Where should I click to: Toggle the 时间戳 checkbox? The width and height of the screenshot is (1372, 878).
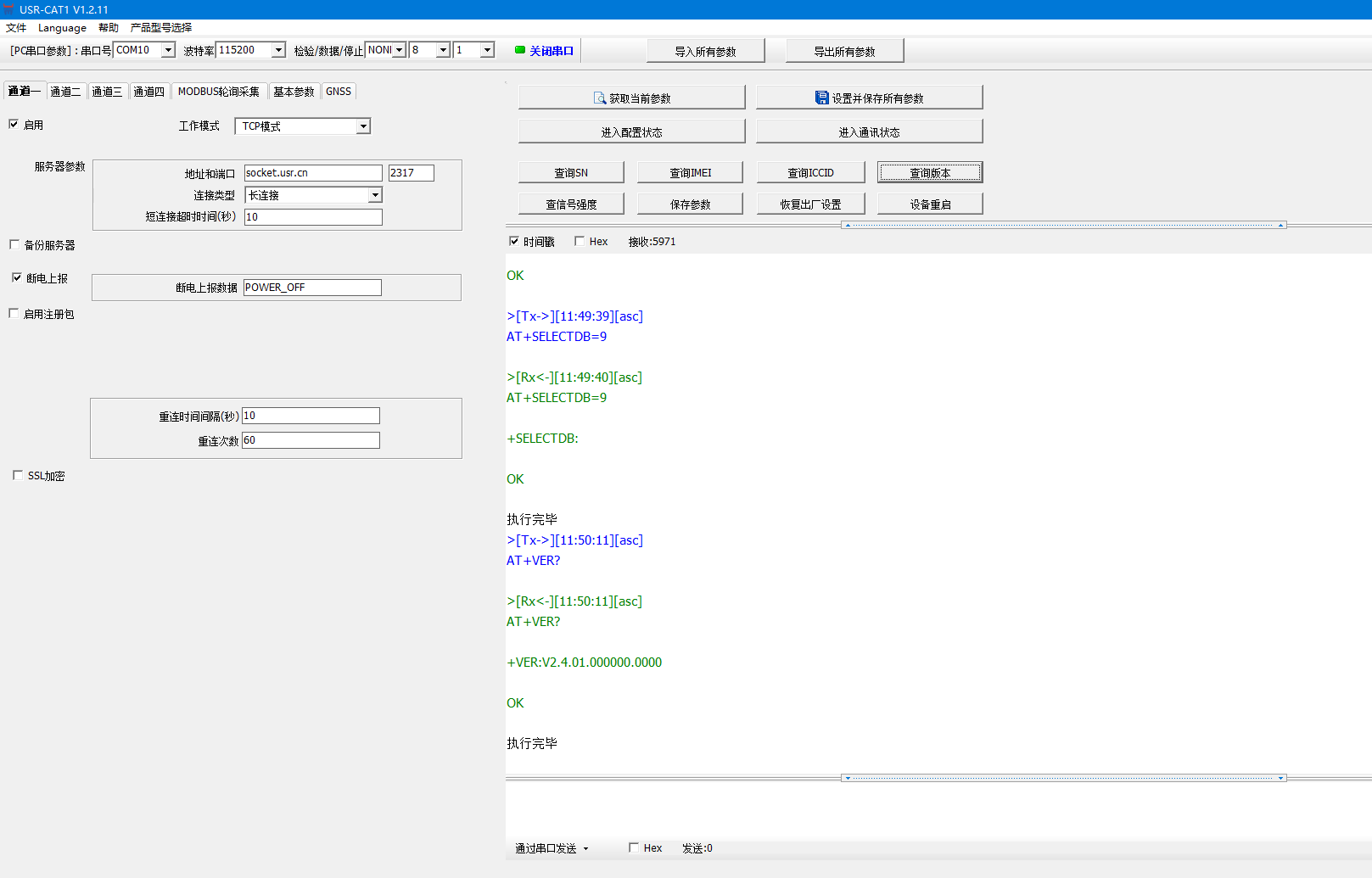tap(514, 242)
